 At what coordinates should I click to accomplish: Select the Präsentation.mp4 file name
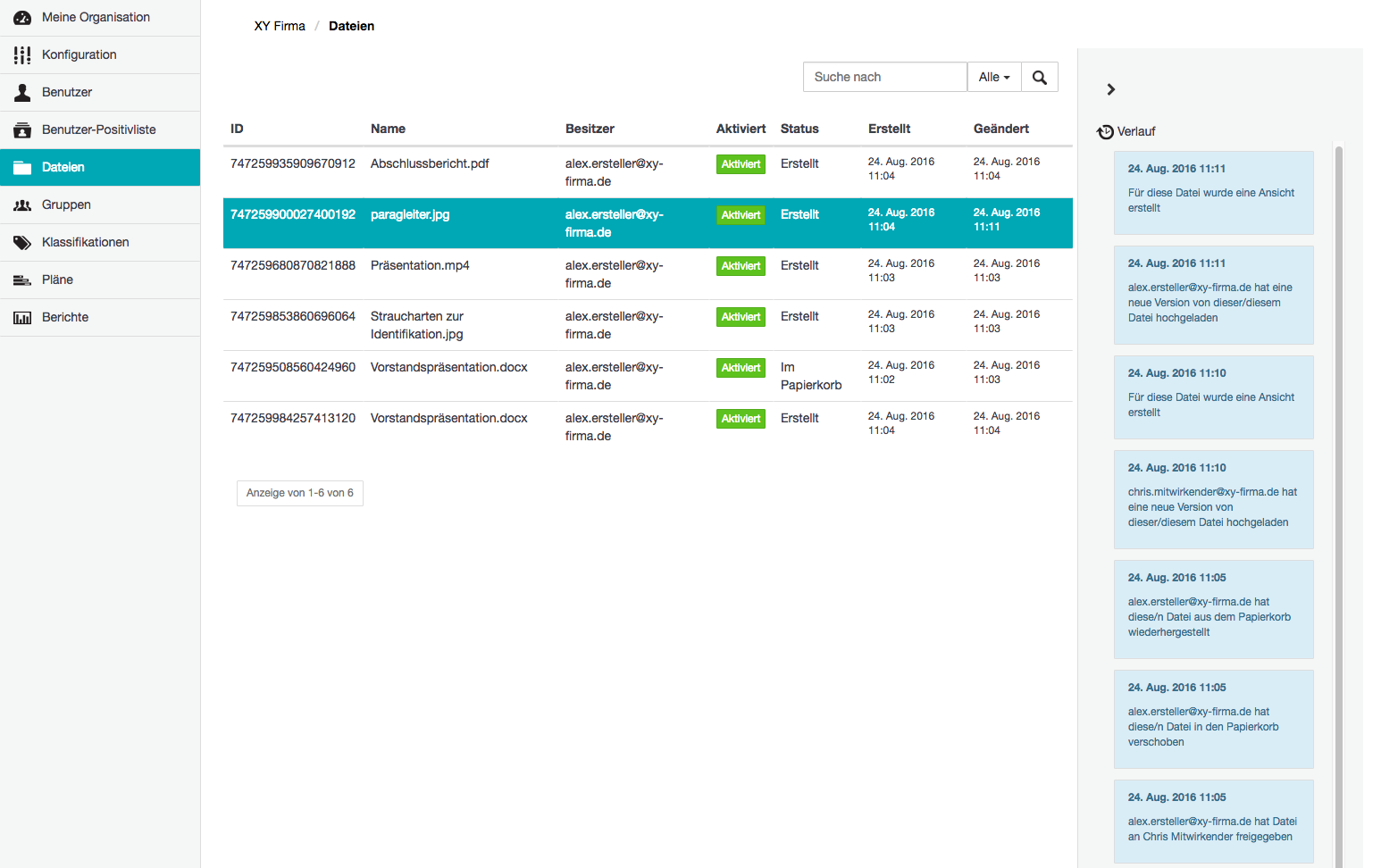420,266
